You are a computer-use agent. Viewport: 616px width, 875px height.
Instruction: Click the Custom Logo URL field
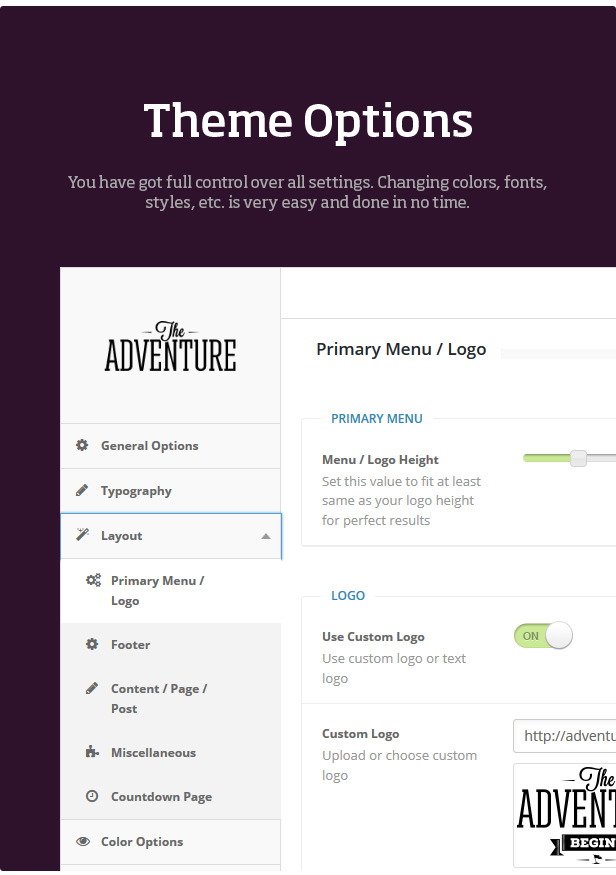coord(565,736)
